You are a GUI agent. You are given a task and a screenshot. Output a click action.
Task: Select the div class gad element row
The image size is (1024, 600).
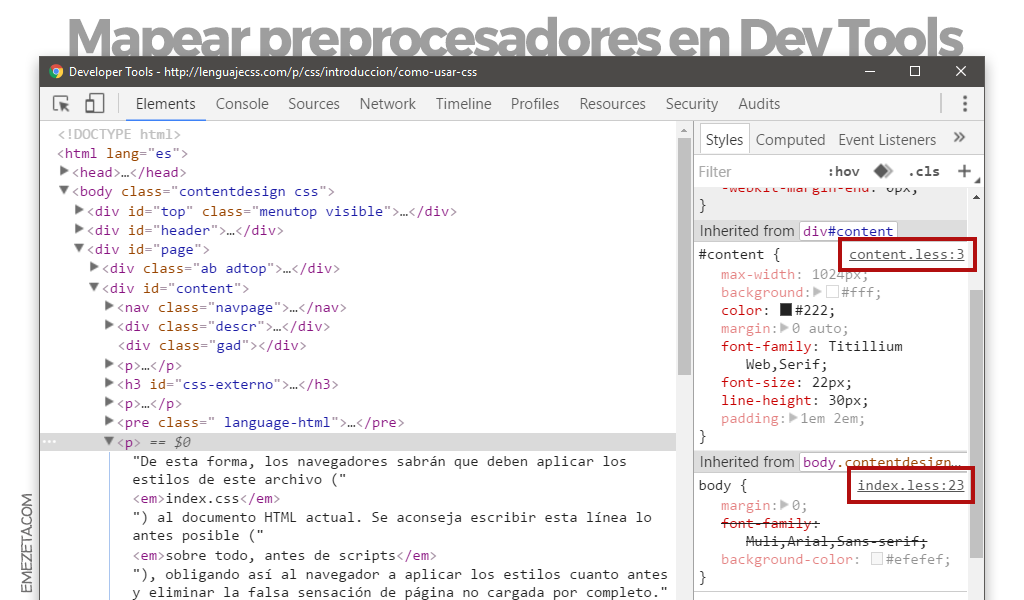(x=212, y=345)
